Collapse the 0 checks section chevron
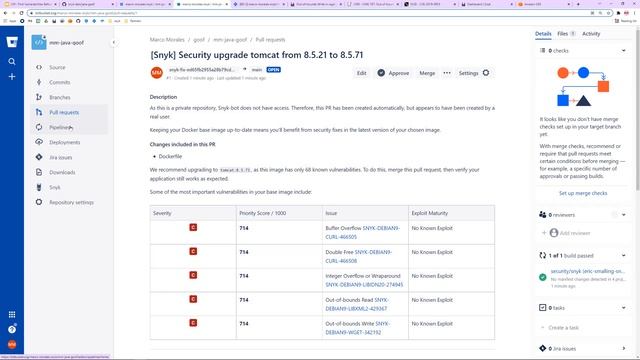 pos(624,51)
